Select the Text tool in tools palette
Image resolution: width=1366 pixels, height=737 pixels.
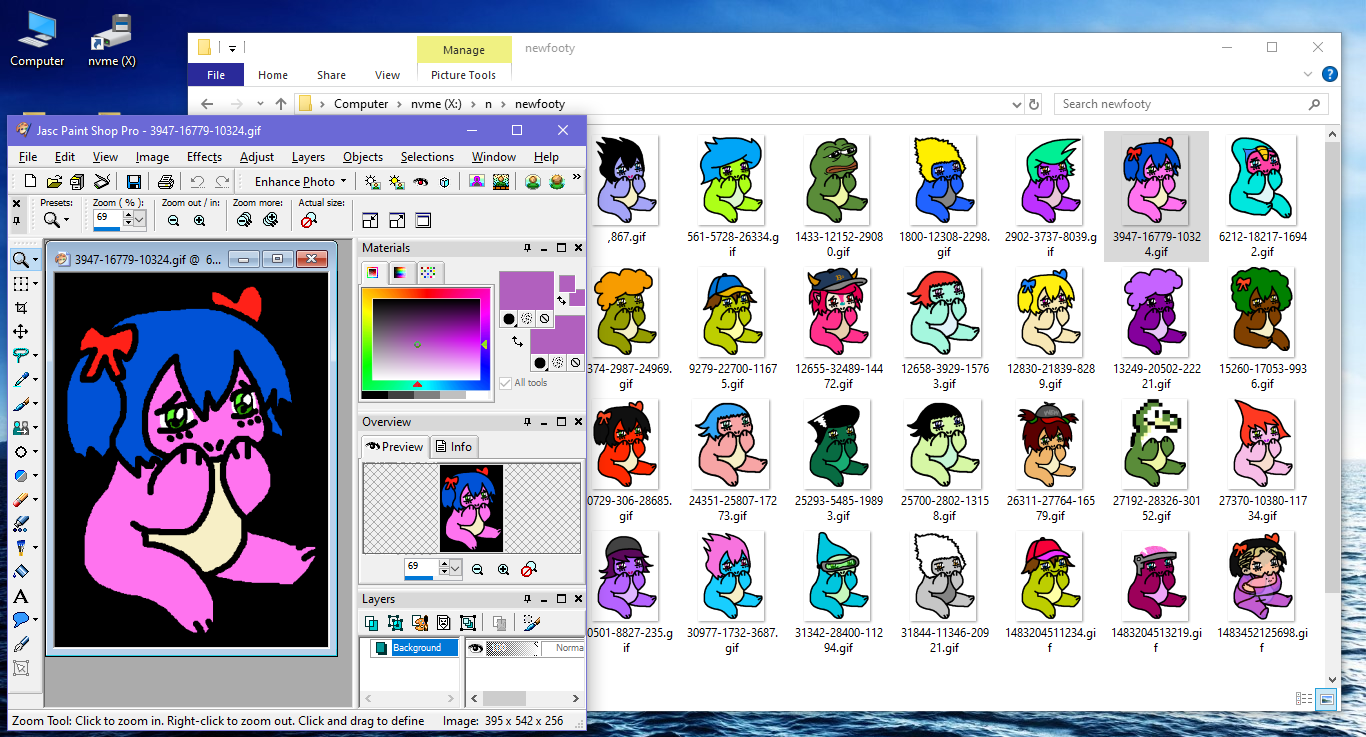pos(20,596)
